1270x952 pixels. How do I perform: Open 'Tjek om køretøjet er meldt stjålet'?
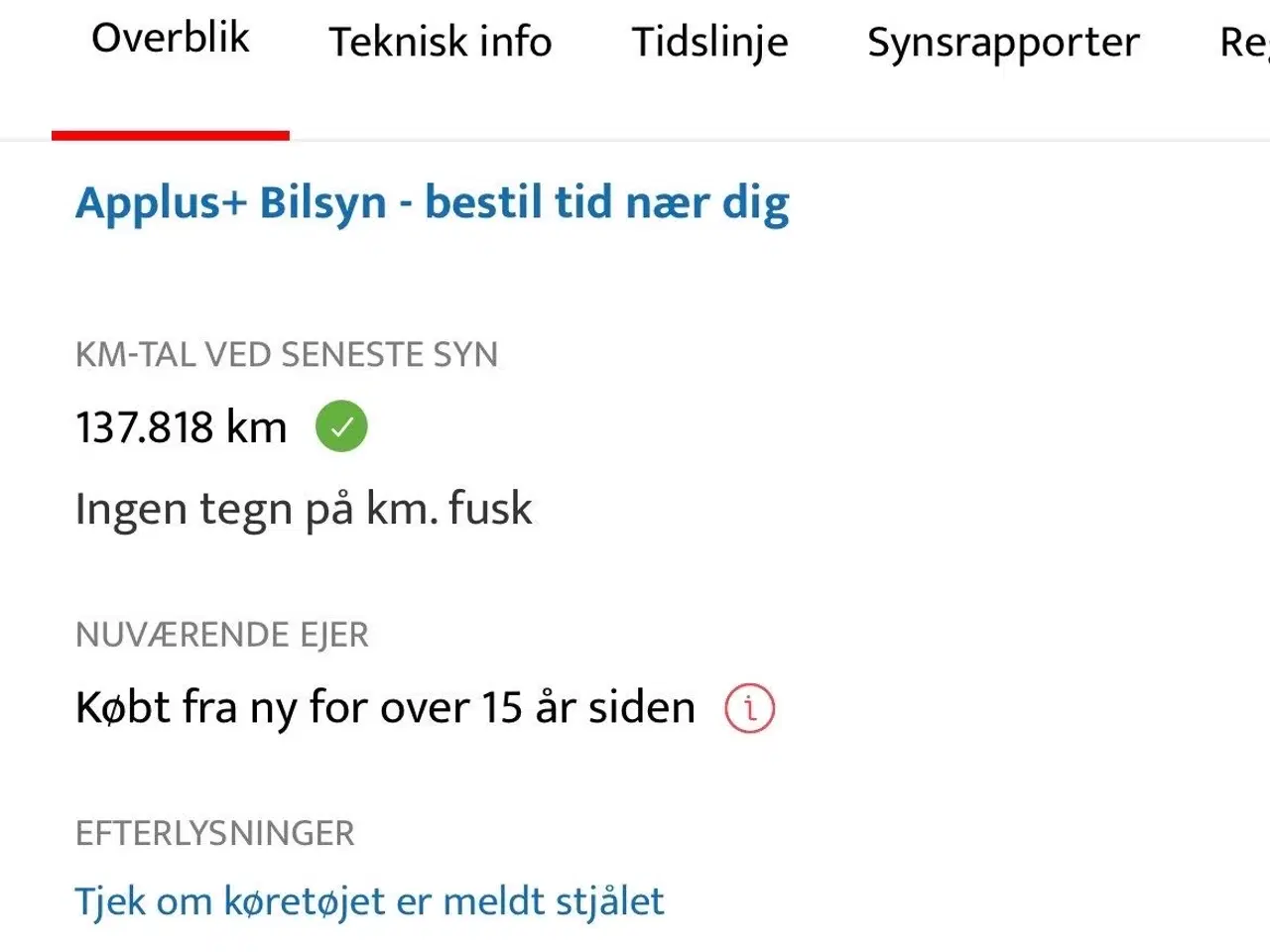(370, 900)
